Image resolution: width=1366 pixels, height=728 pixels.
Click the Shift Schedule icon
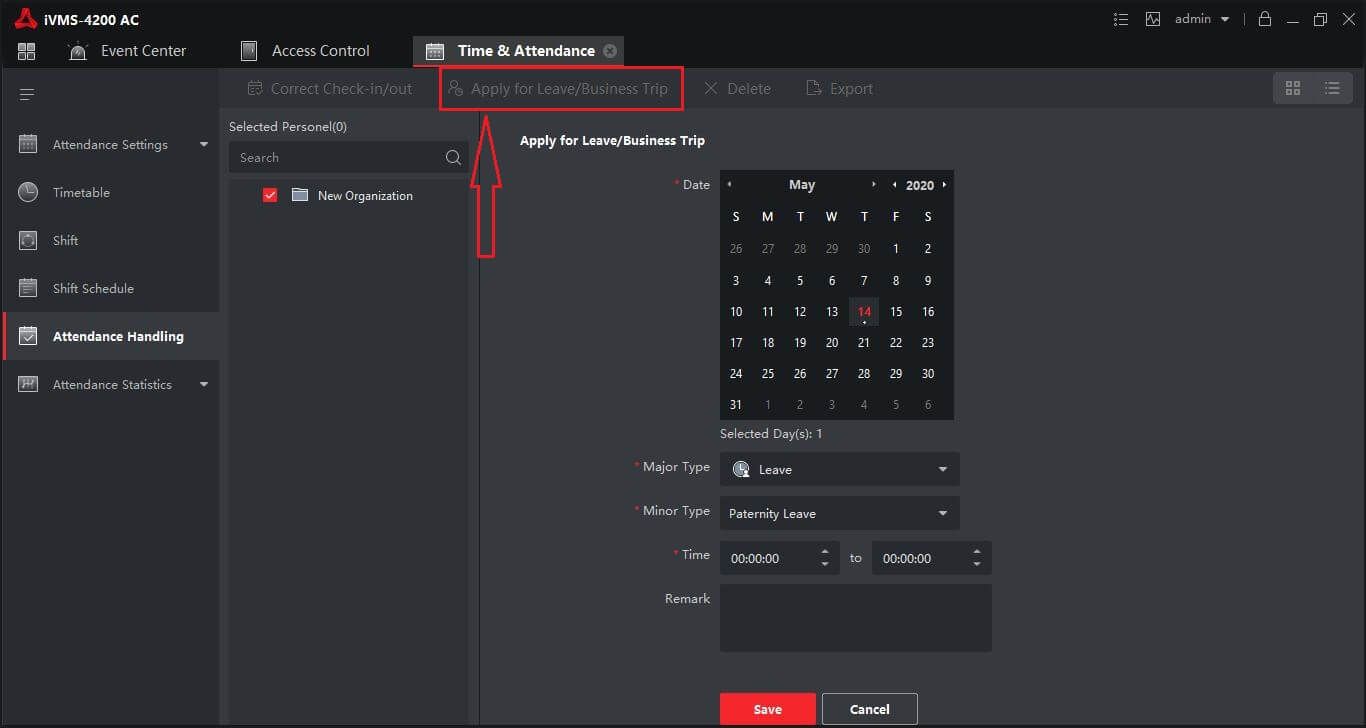point(28,288)
